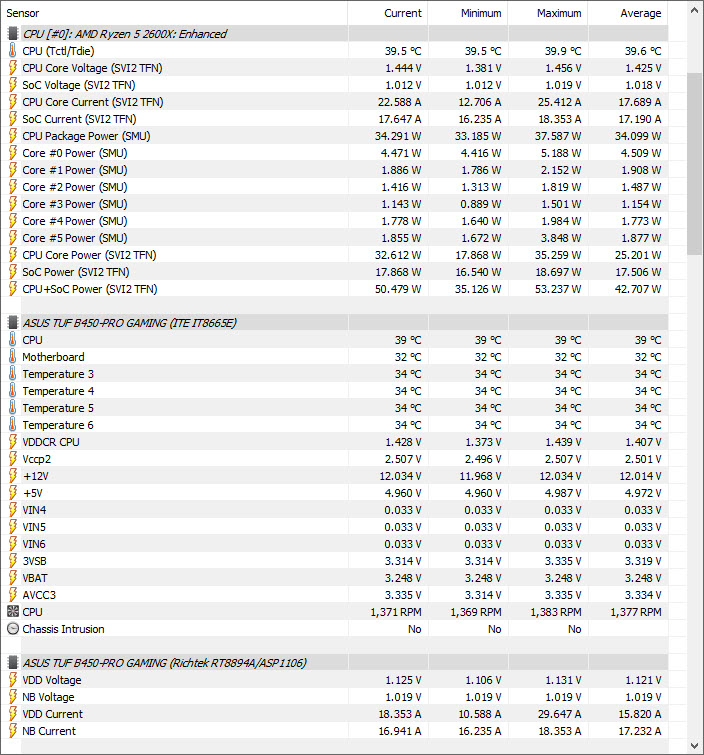The image size is (704, 755).
Task: Click the fan icon beside CPU RPM
Action: (x=13, y=612)
